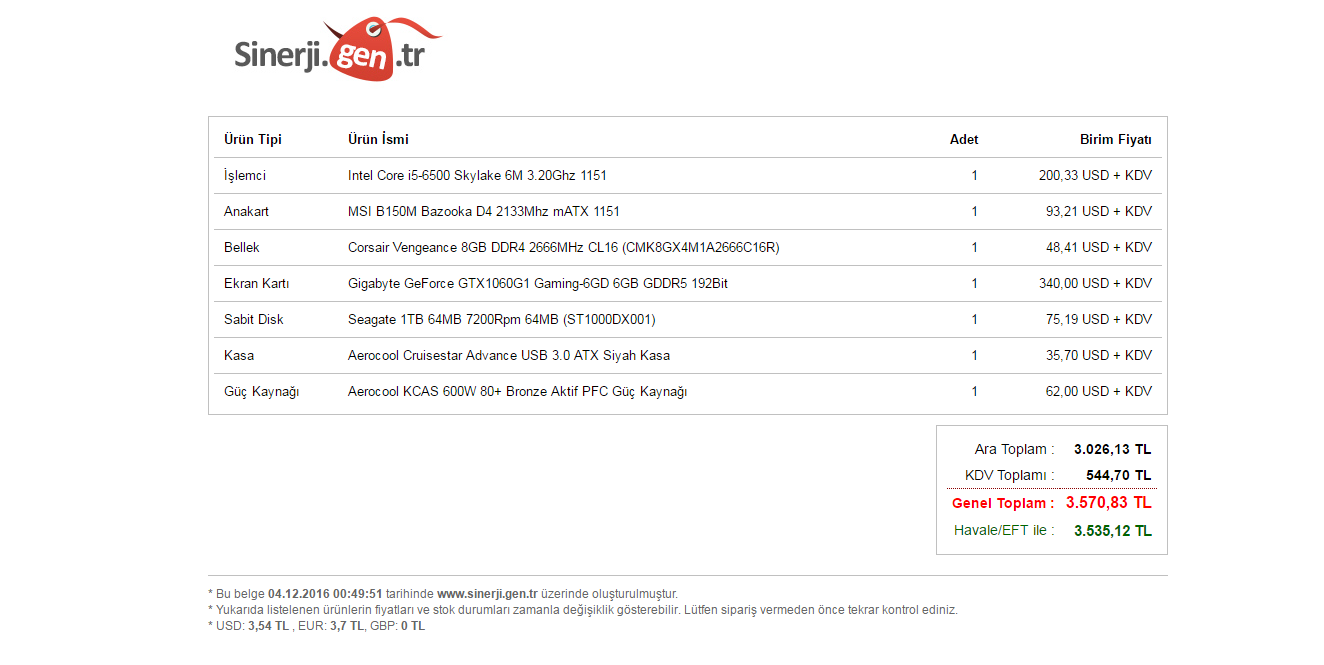Click the 62,00 USD + KDV price

(x=1099, y=391)
